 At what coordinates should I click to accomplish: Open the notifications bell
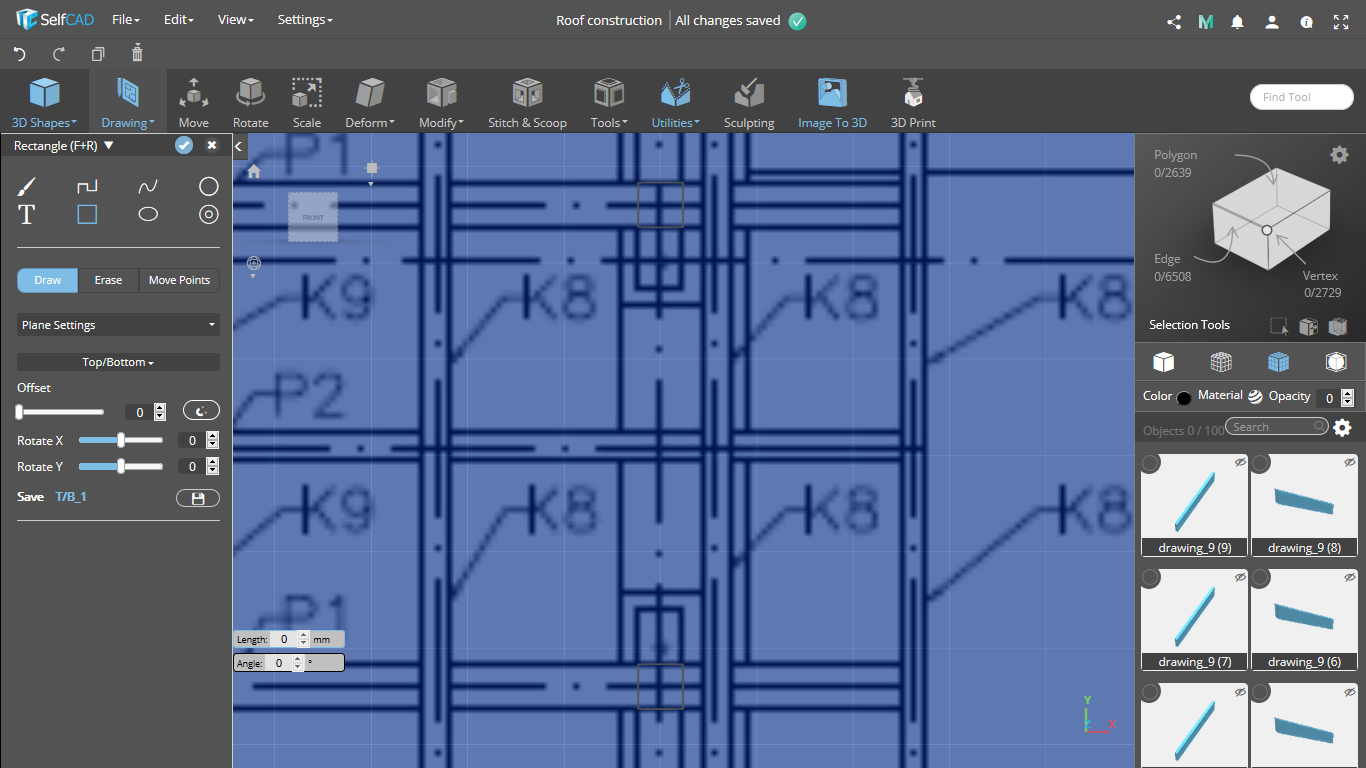(1238, 21)
